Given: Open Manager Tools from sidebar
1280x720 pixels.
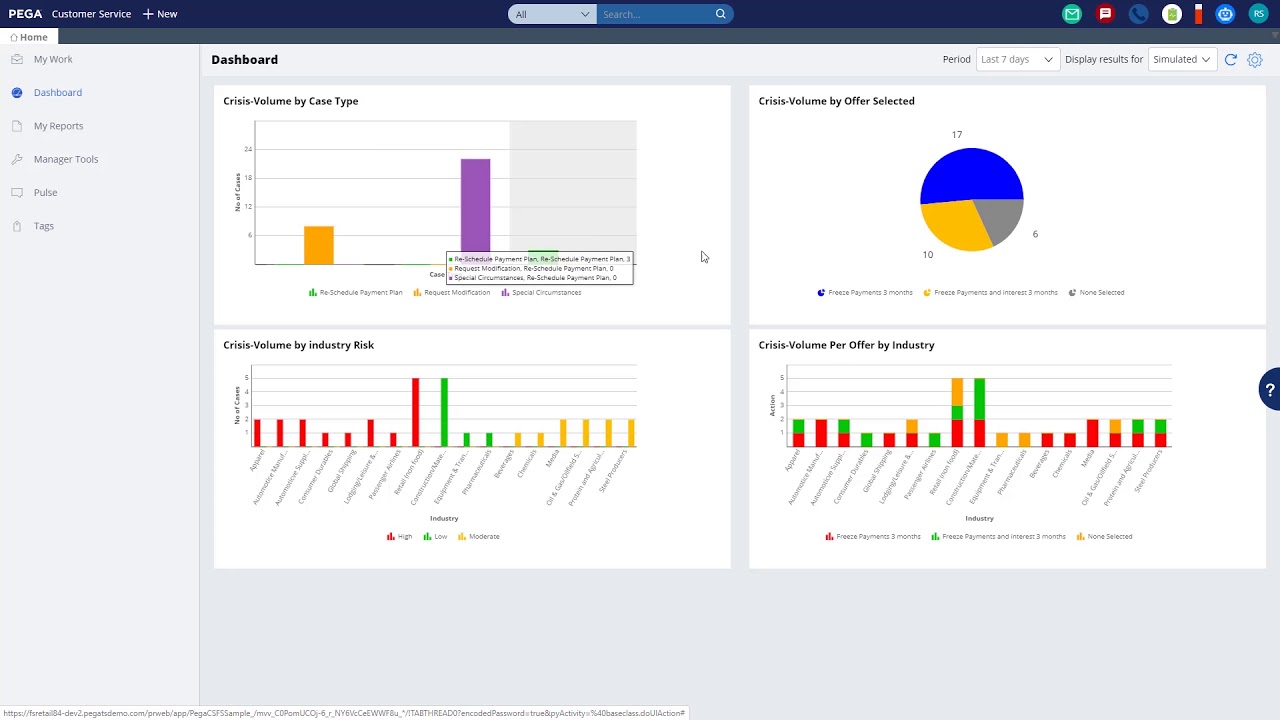Looking at the screenshot, I should click(66, 159).
